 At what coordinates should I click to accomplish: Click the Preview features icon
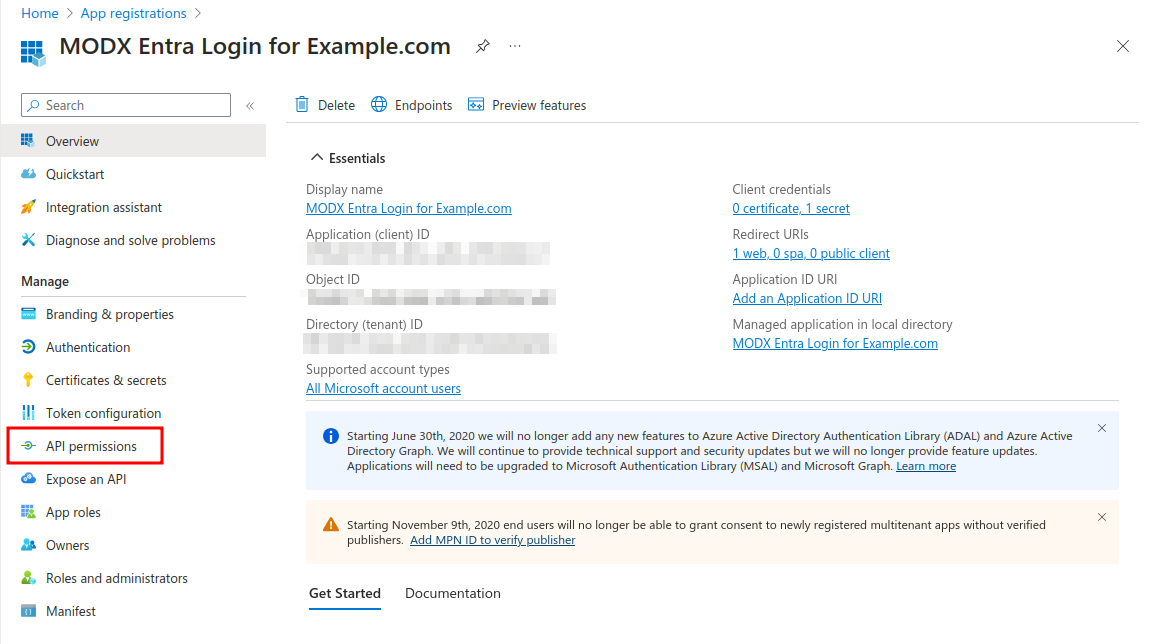pos(476,105)
